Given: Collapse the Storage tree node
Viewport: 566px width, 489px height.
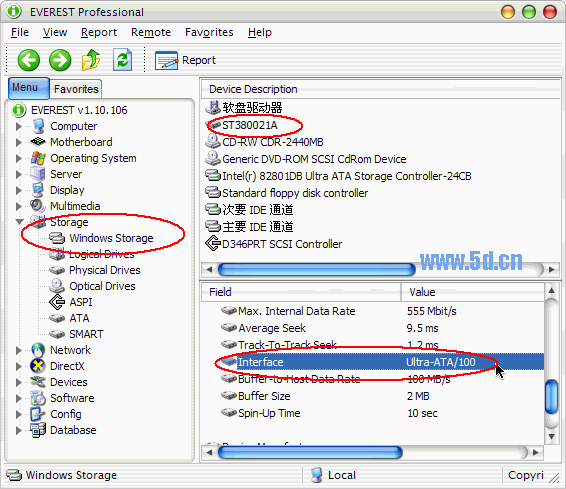Looking at the screenshot, I should (x=19, y=222).
